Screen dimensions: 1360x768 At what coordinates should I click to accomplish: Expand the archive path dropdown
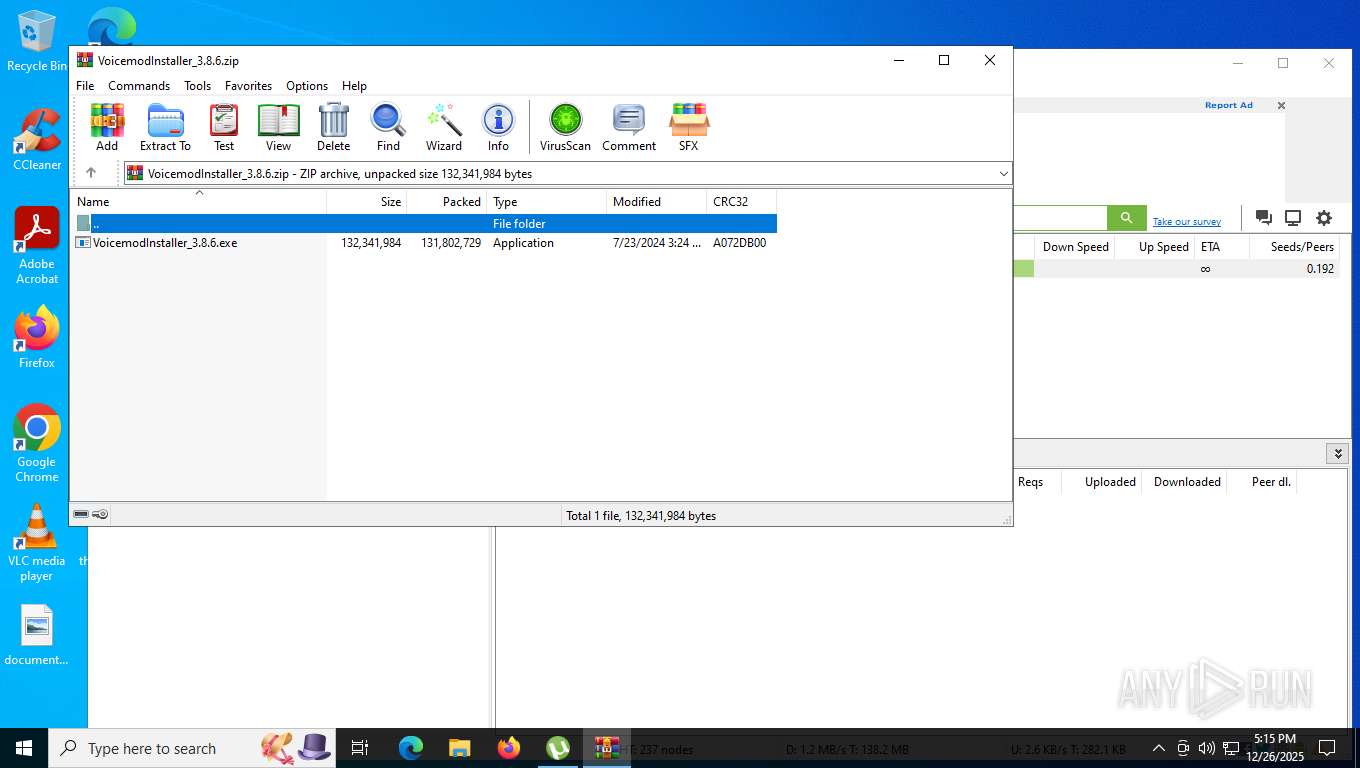(x=1003, y=174)
